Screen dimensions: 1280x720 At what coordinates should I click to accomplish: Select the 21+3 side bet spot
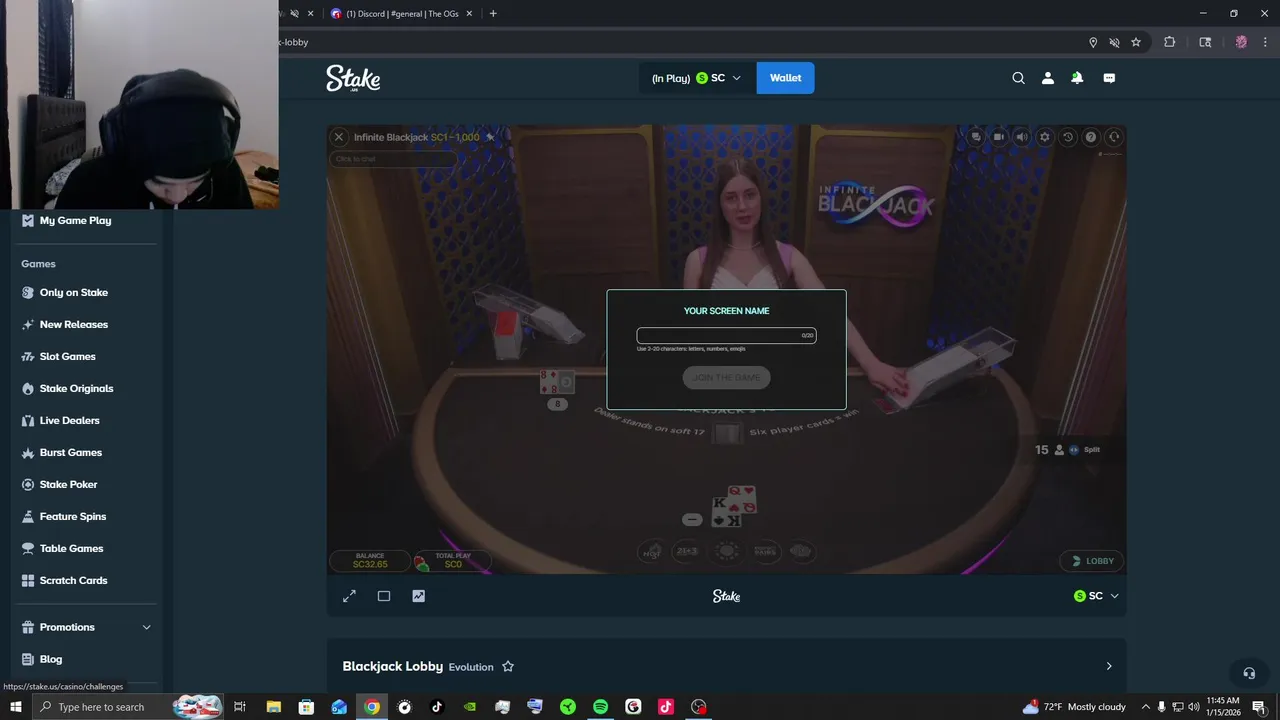[x=687, y=551]
